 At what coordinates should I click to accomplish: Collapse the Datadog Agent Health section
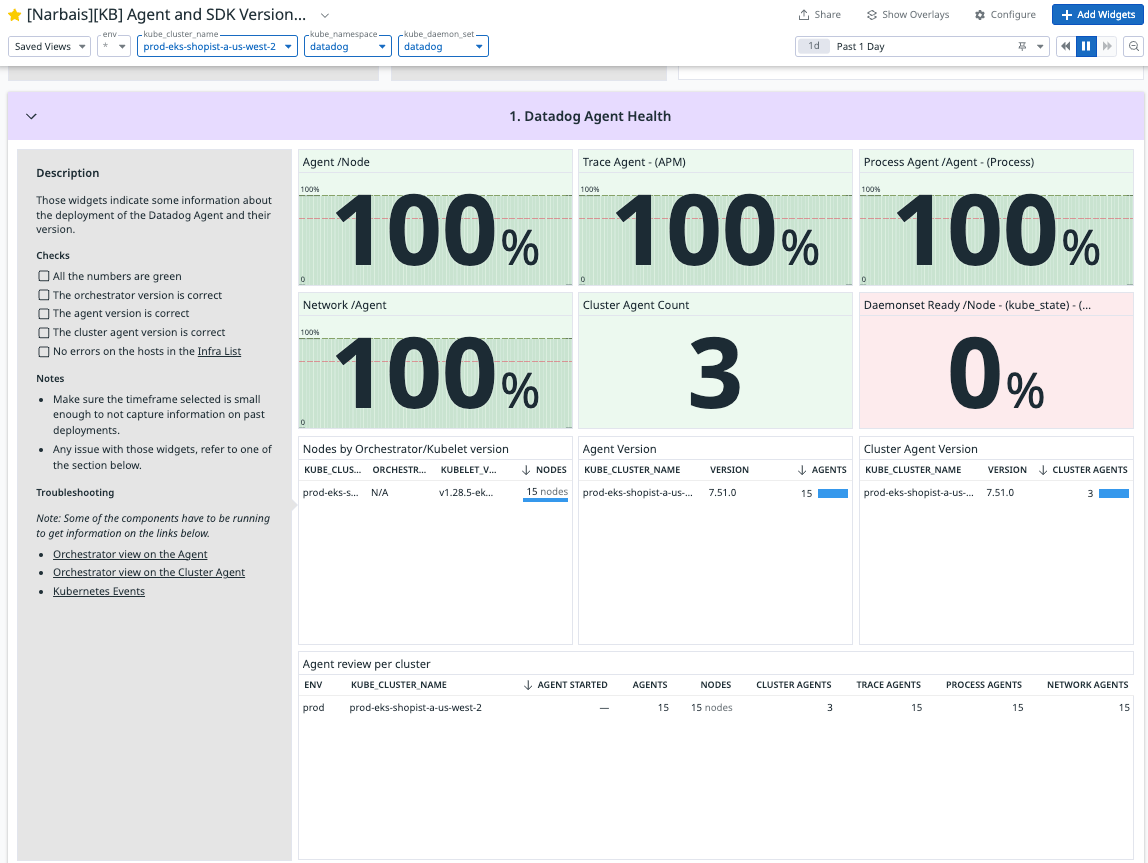point(31,116)
